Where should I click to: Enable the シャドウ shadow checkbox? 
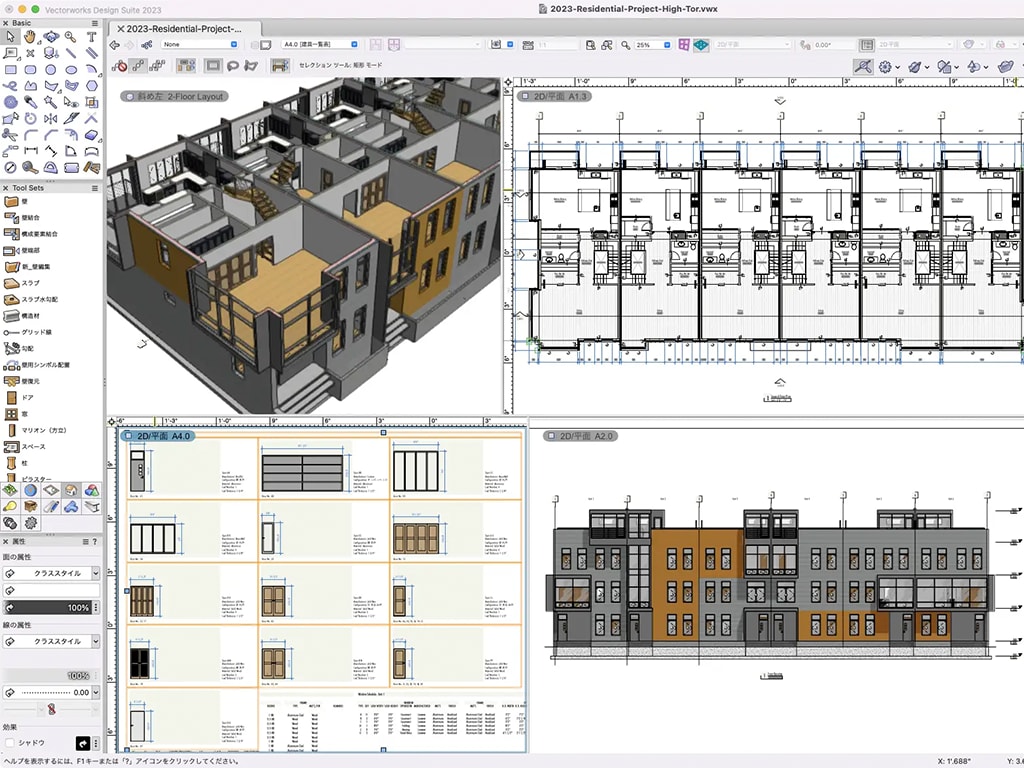pos(10,743)
